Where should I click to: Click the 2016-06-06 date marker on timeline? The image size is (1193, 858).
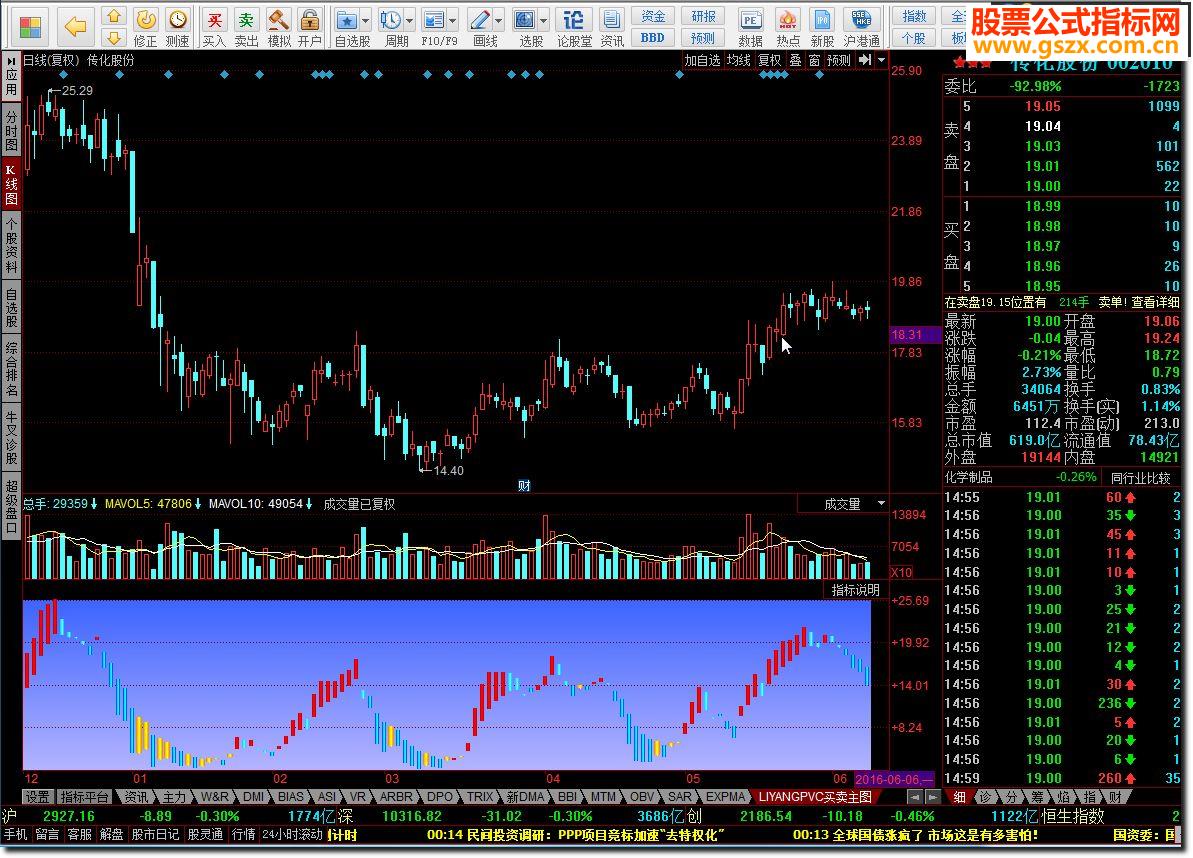click(895, 778)
